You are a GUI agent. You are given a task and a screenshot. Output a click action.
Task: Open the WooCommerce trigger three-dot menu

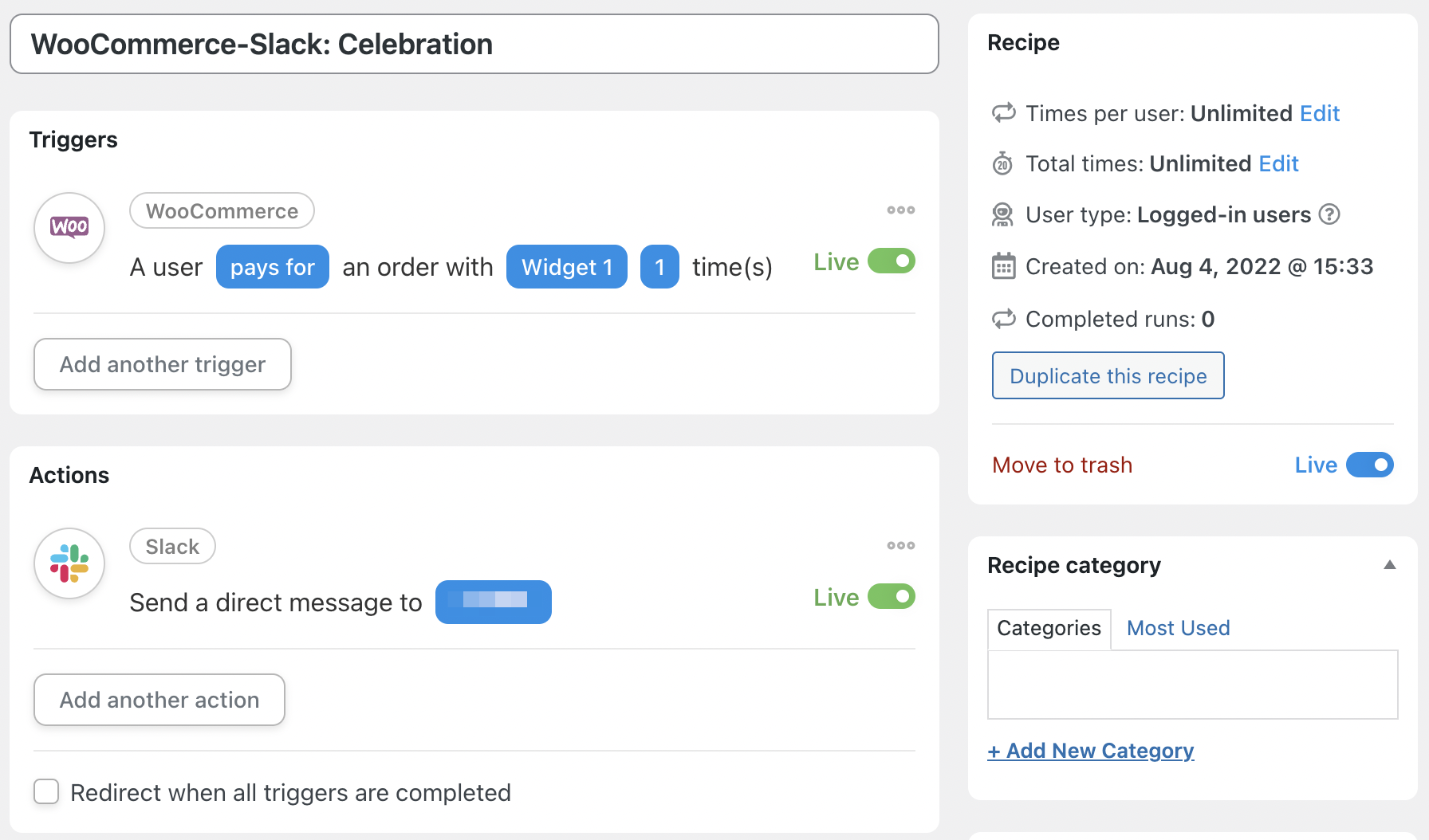click(x=901, y=210)
